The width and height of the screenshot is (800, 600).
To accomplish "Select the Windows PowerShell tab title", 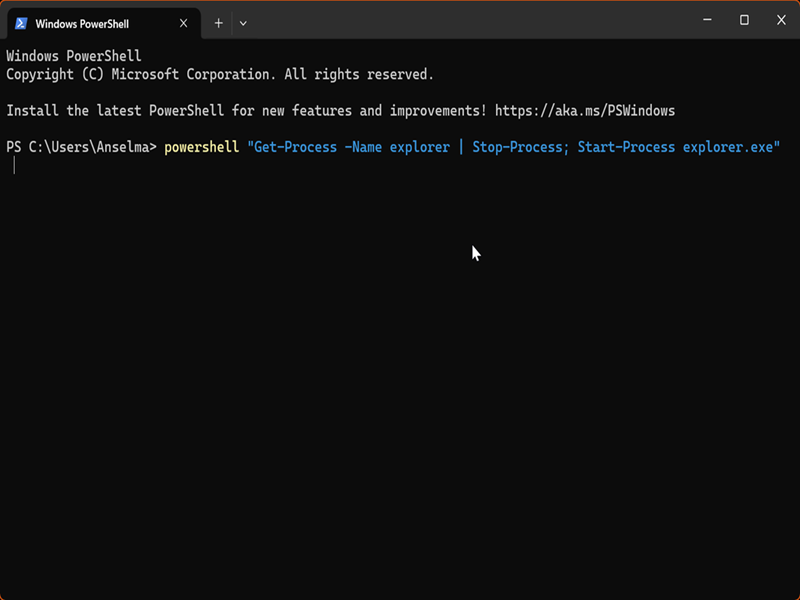I will (x=83, y=23).
